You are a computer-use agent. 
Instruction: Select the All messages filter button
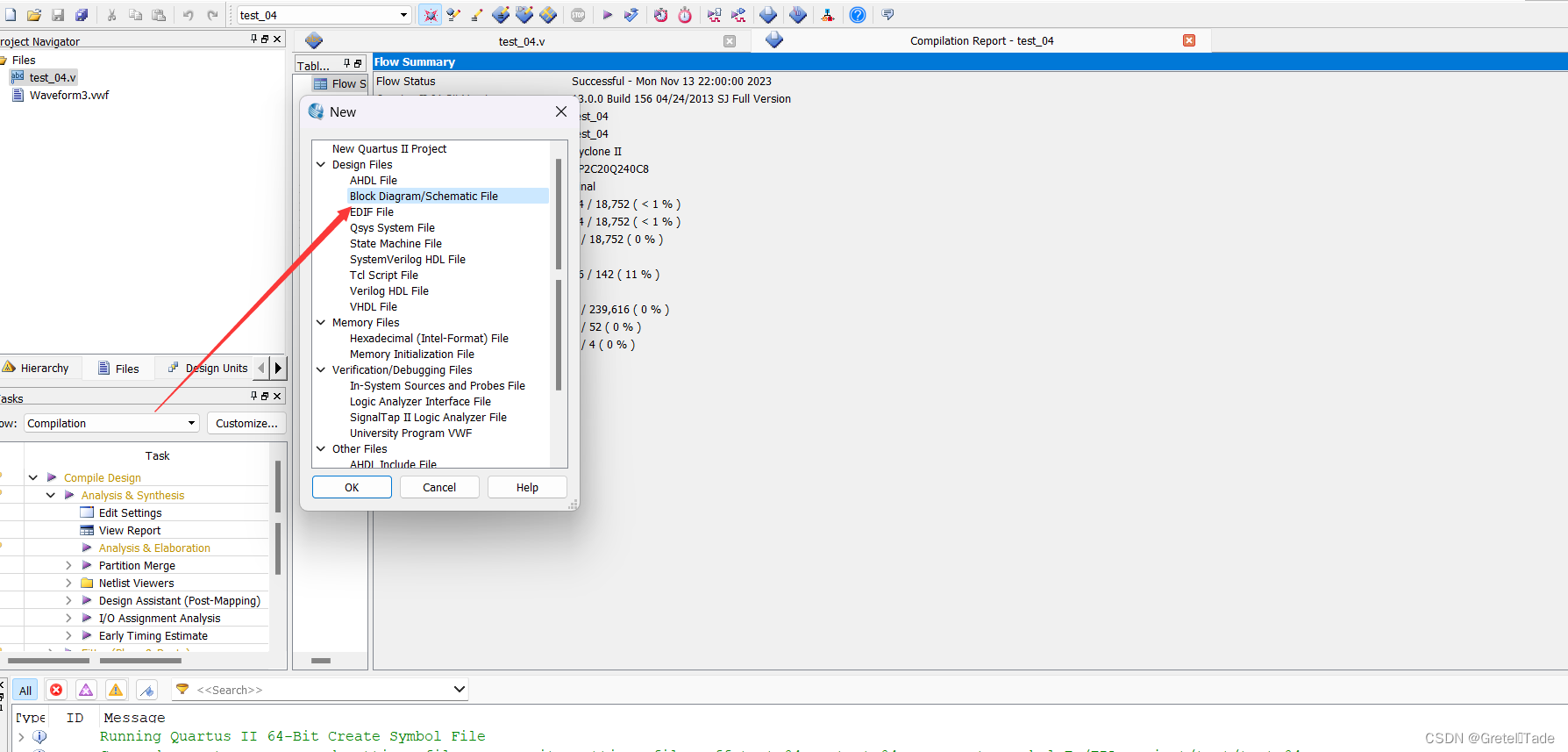[x=25, y=690]
